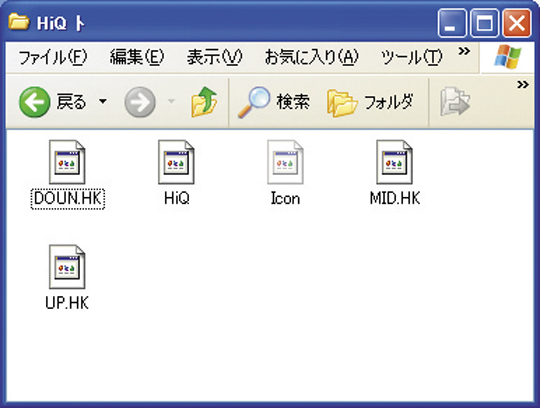Expand the Forward button dropdown arrow
This screenshot has width=540, height=408.
(171, 101)
